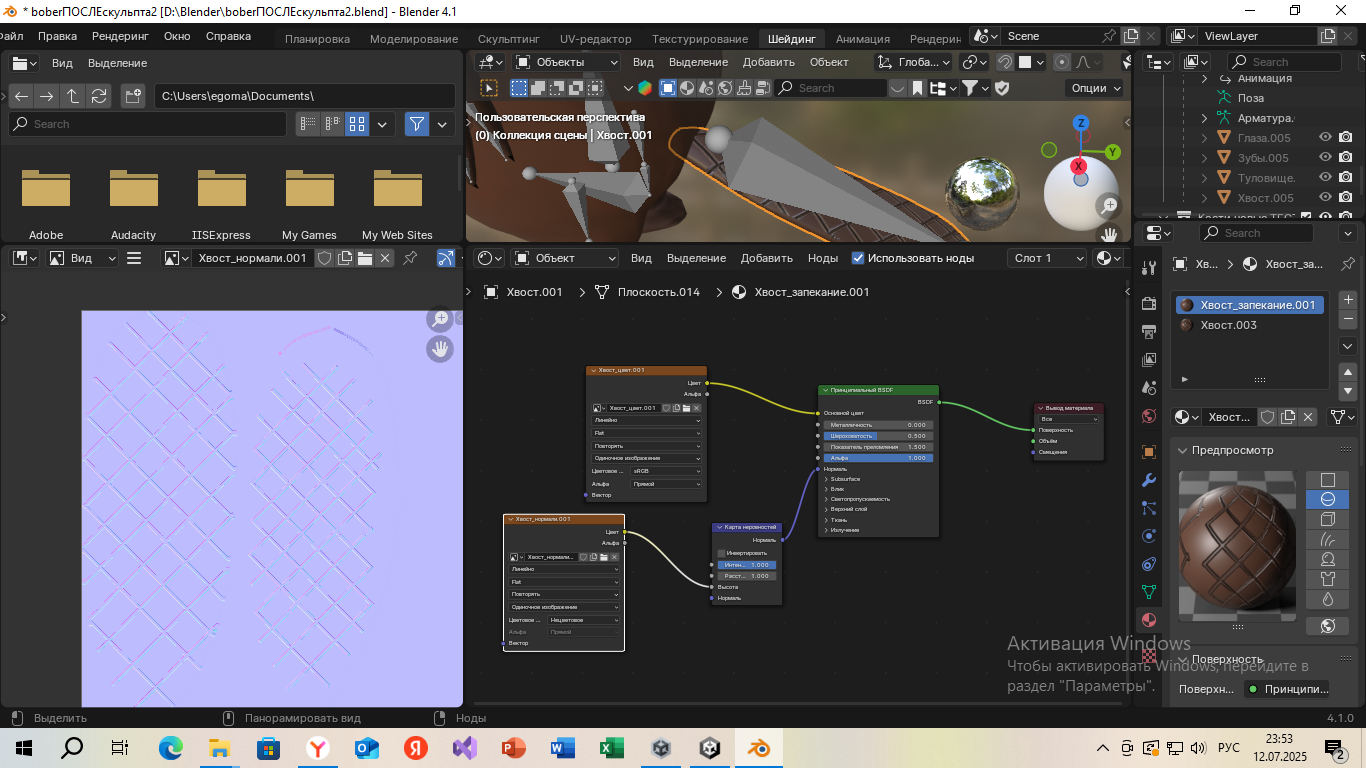This screenshot has width=1366, height=768.
Task: Toggle snapping magnet in viewport header
Action: click(1005, 62)
